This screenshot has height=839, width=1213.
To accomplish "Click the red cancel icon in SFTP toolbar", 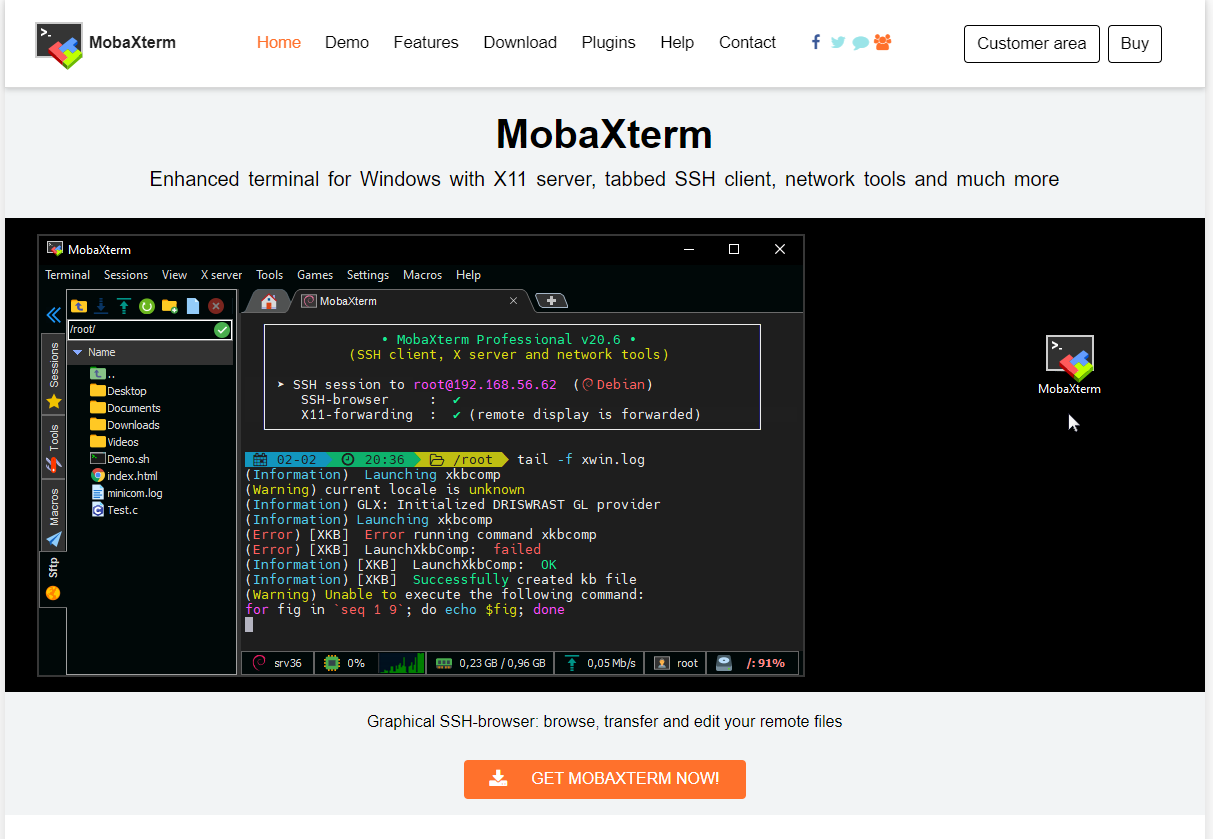I will coord(216,306).
